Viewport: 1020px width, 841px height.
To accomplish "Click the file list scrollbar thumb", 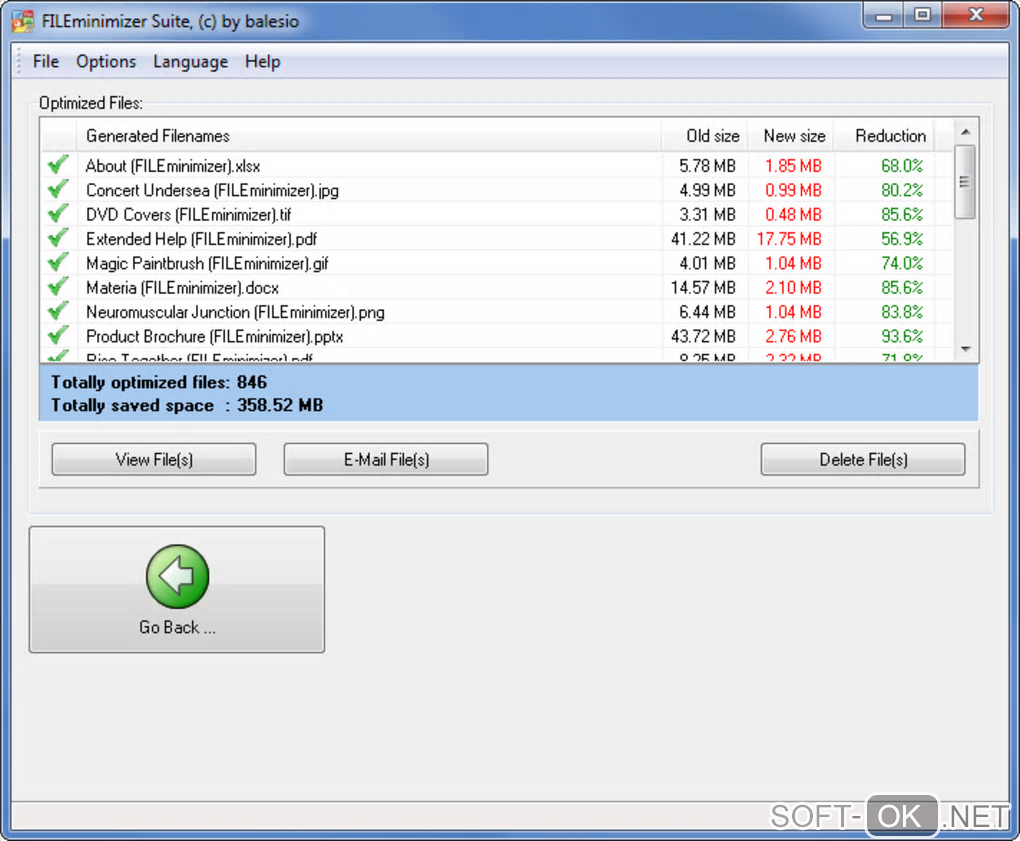I will (x=966, y=182).
